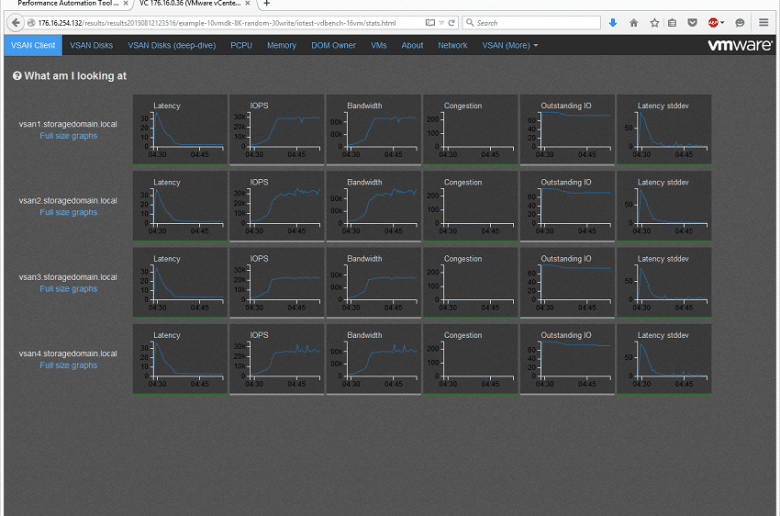Close the Performance Automation Tool tab
The image size is (780, 516).
click(x=126, y=3)
